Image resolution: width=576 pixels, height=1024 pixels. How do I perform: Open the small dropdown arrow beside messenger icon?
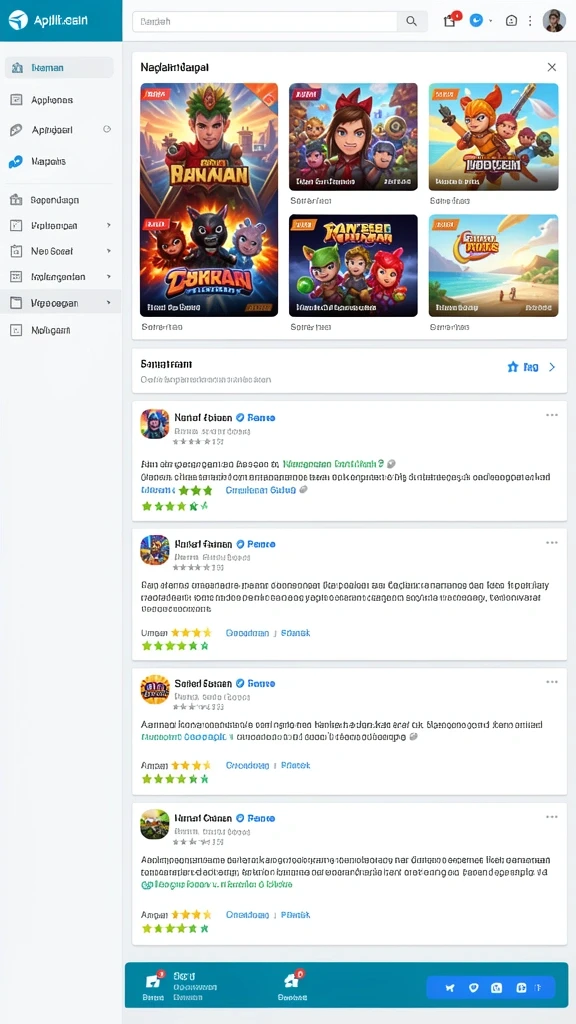click(x=490, y=21)
